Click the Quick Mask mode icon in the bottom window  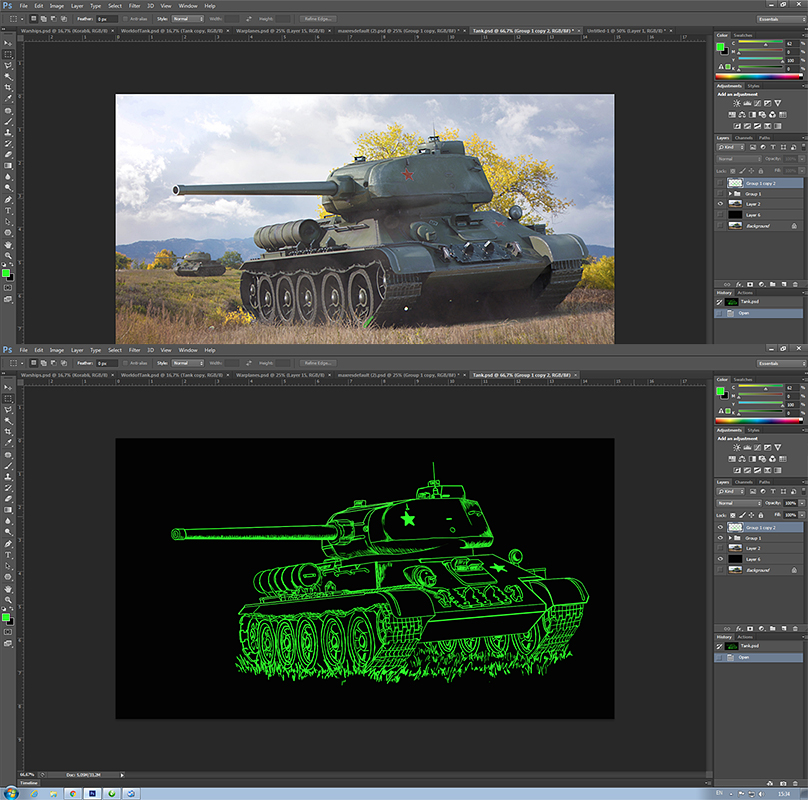point(8,632)
